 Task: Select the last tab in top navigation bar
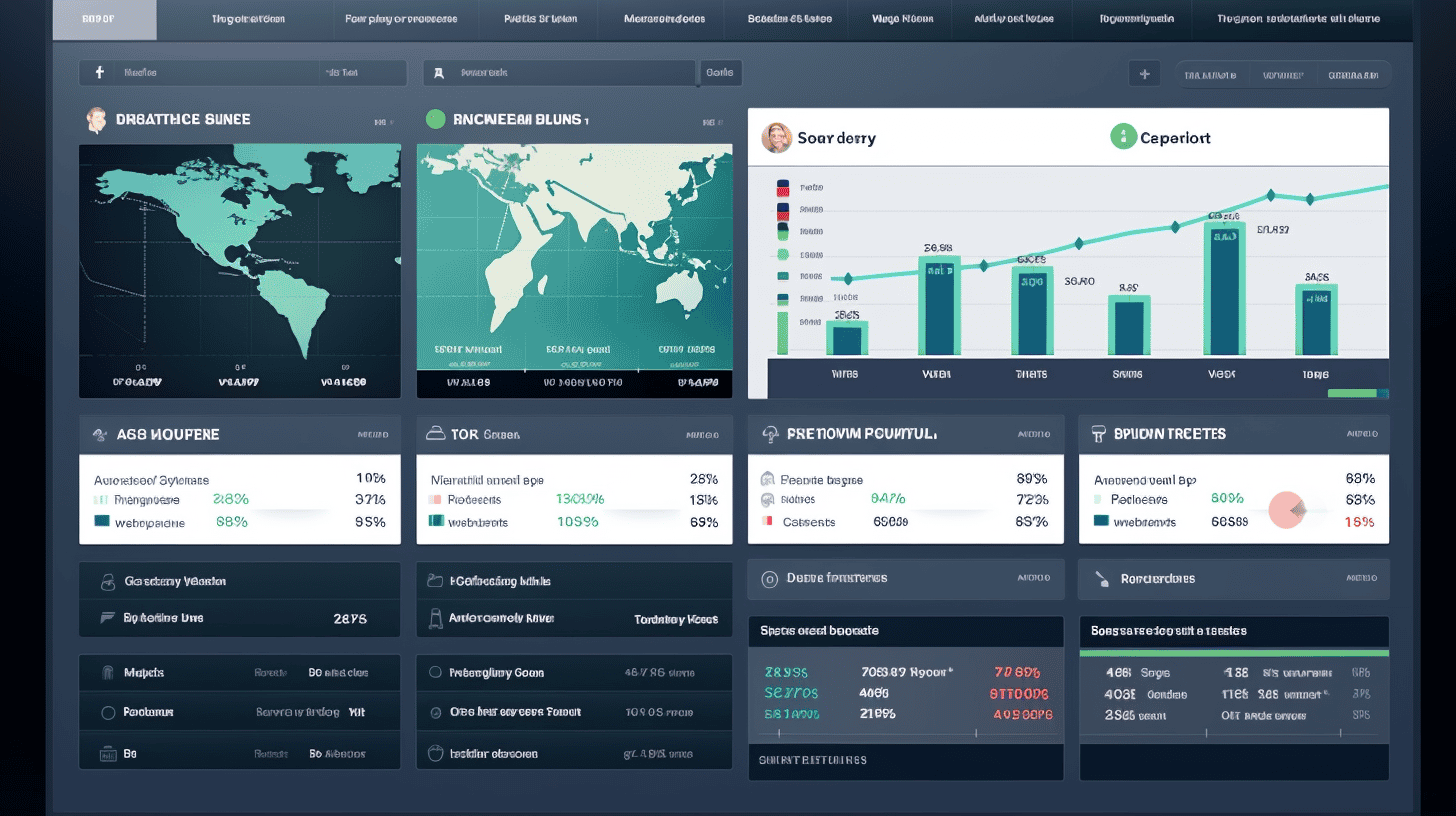[1298, 19]
